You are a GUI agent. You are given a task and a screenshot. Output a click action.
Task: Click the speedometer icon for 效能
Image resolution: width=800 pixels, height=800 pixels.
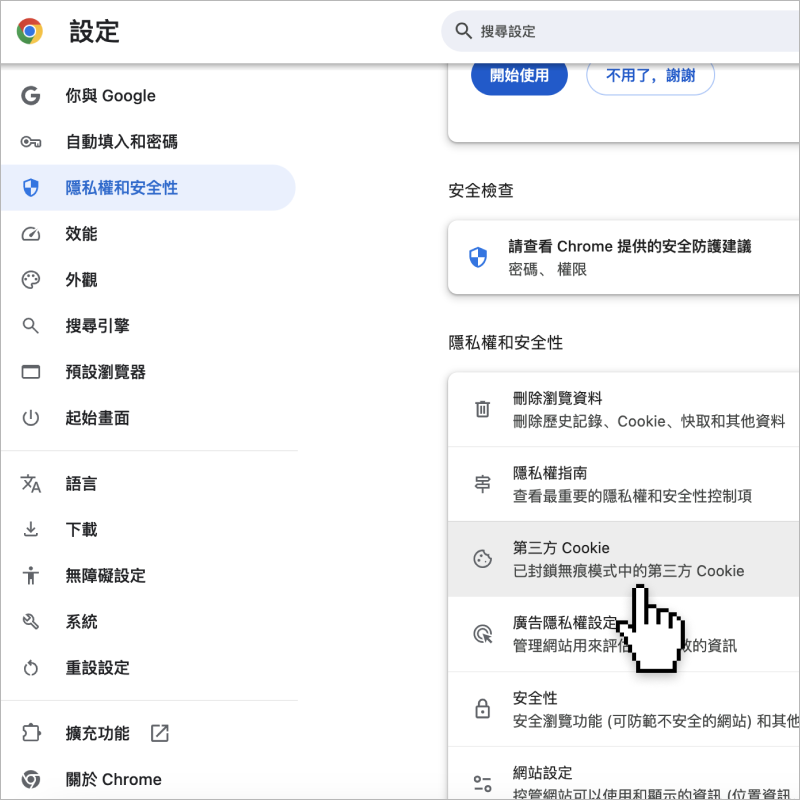click(31, 234)
